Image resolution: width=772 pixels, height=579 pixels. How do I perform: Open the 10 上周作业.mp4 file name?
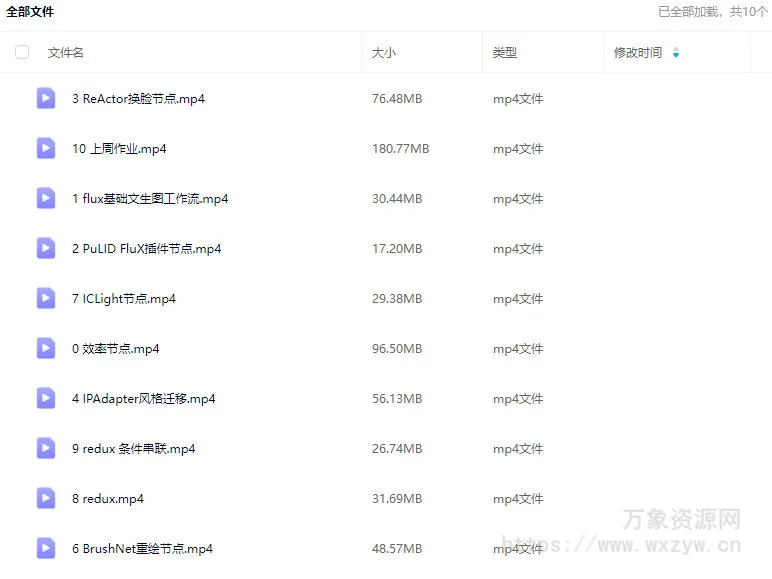click(119, 149)
